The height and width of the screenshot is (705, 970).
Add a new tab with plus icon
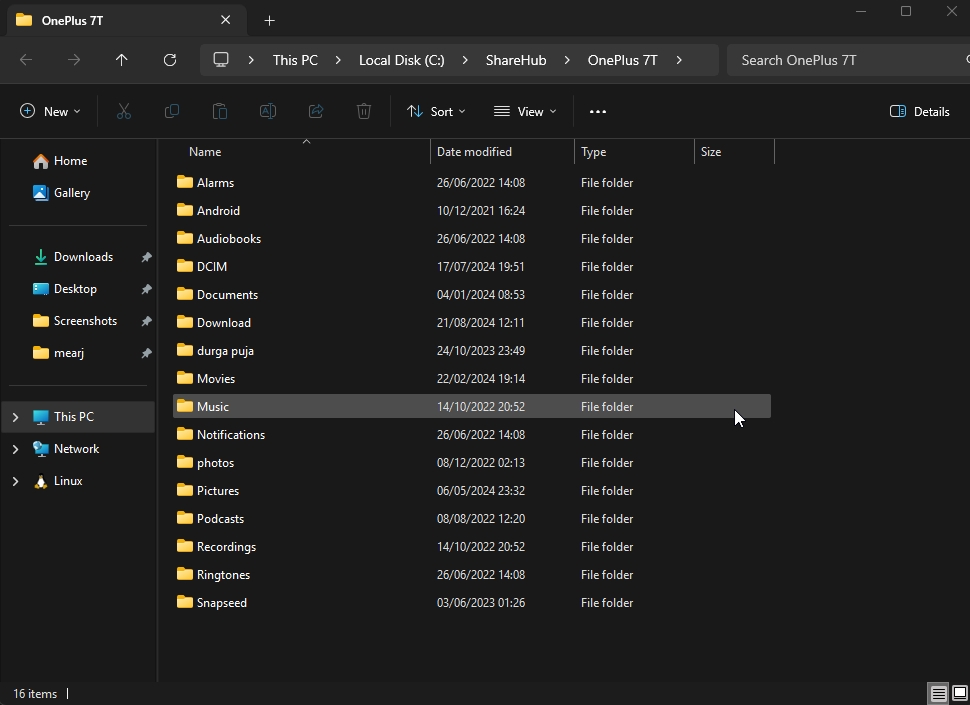269,20
